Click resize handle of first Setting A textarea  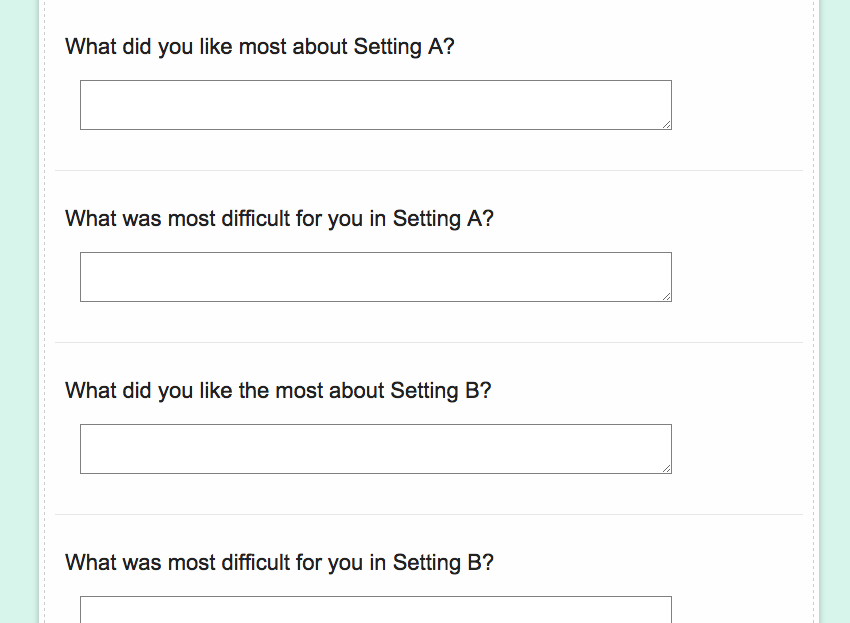tap(666, 124)
